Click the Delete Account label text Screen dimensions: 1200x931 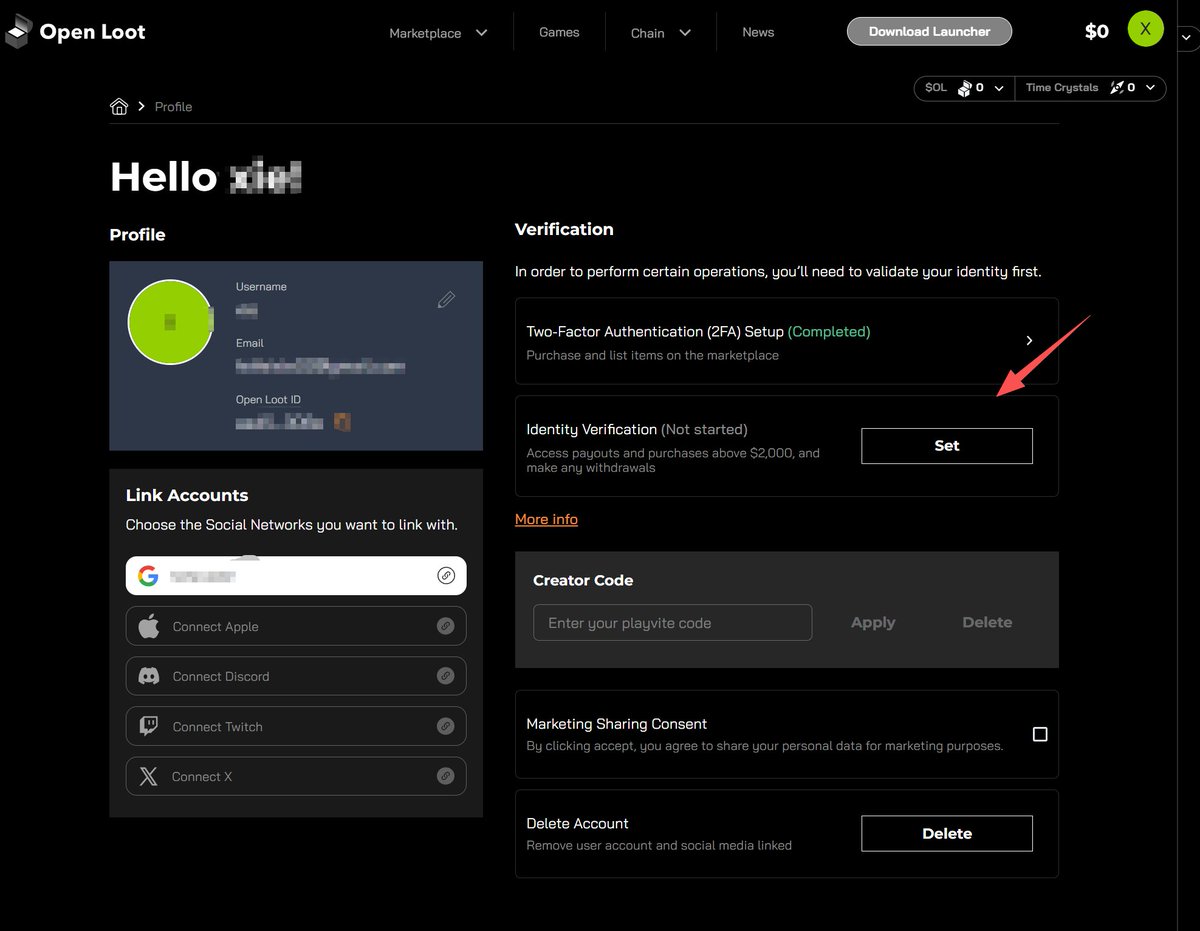coord(578,824)
